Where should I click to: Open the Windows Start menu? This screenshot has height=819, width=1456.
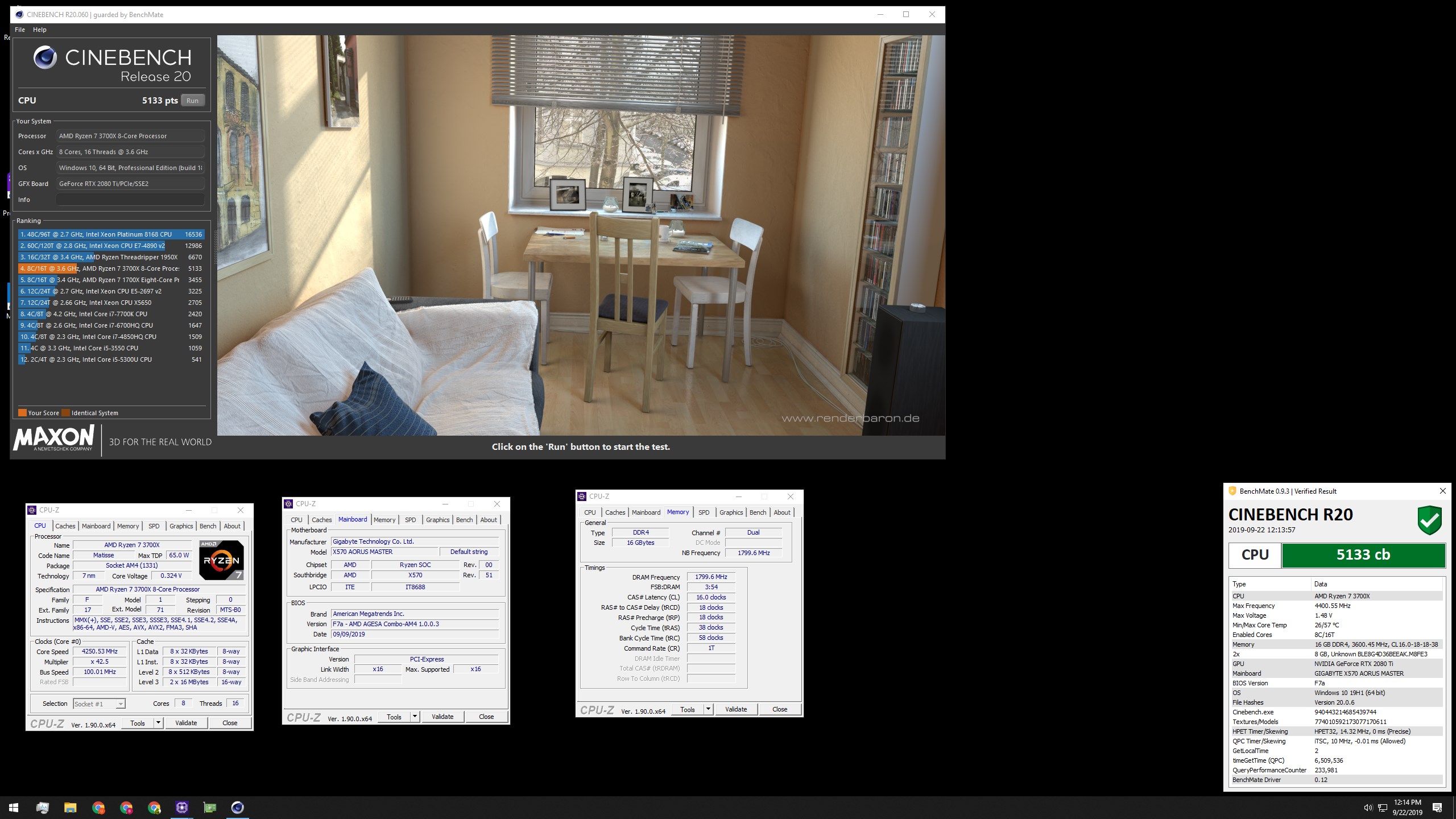pyautogui.click(x=14, y=808)
